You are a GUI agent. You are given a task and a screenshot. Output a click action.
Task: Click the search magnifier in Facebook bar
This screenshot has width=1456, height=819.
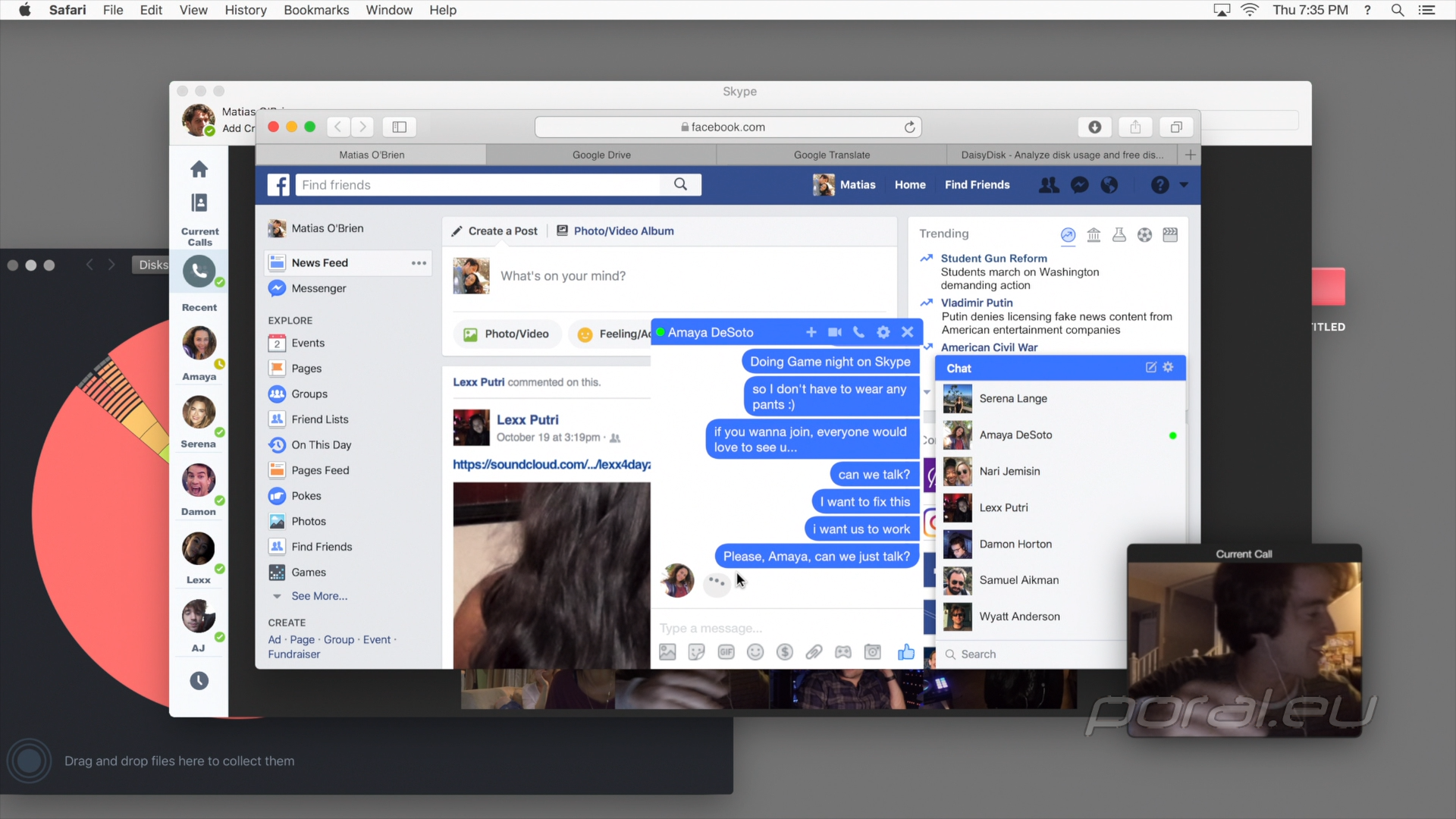(680, 184)
